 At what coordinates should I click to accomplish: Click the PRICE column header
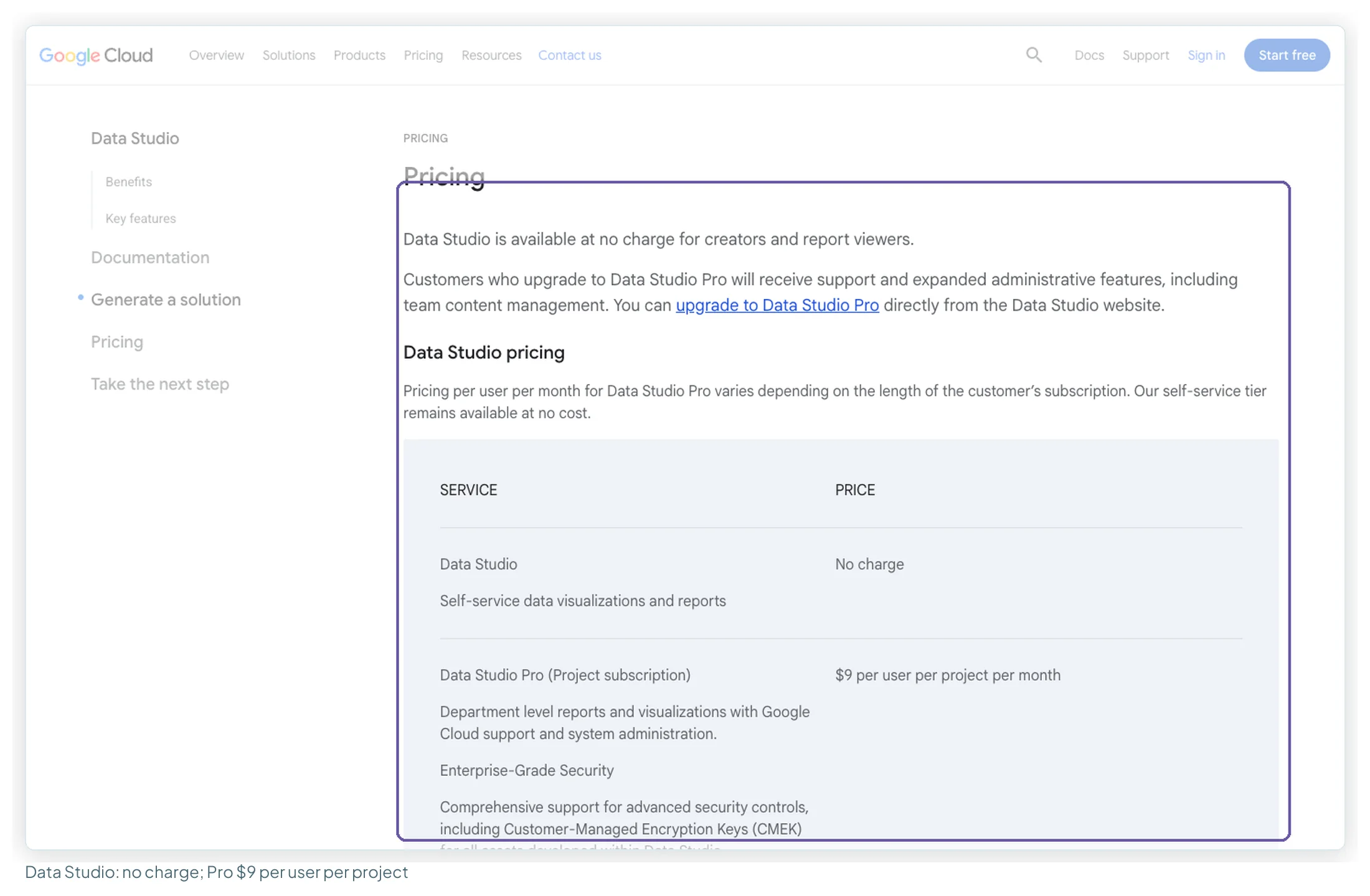pyautogui.click(x=855, y=490)
